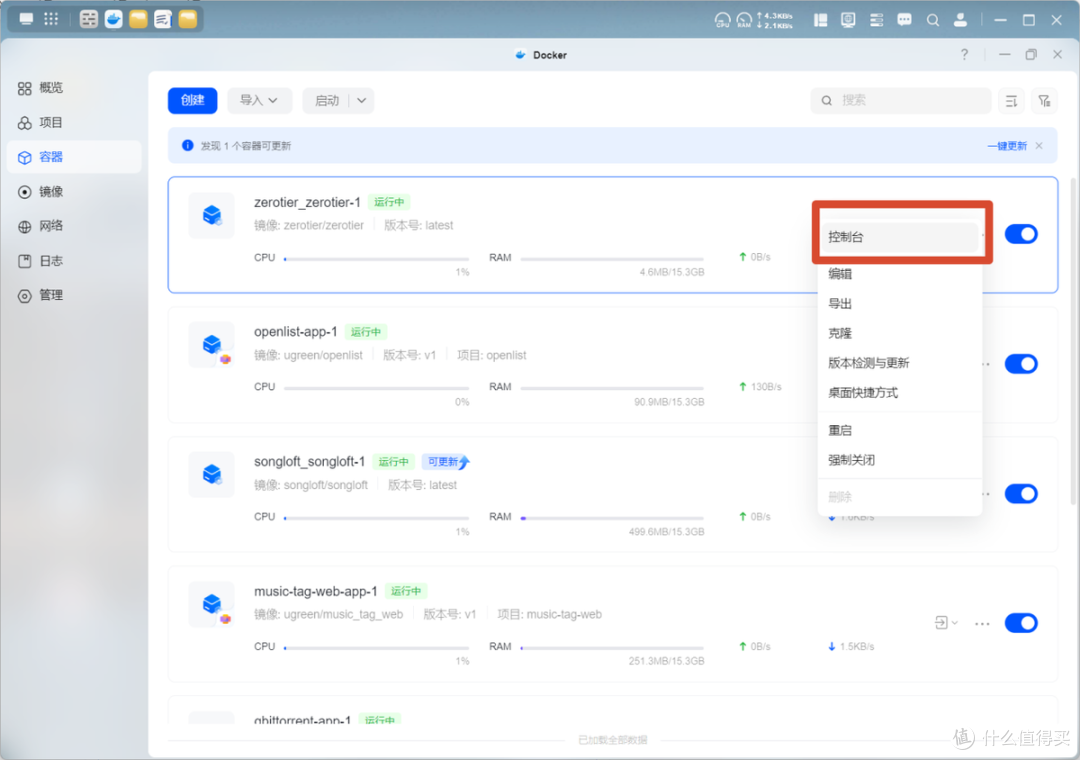Screen dimensions: 1080x760
Task: Click the container list vertical scrollbar
Action: click(1074, 341)
